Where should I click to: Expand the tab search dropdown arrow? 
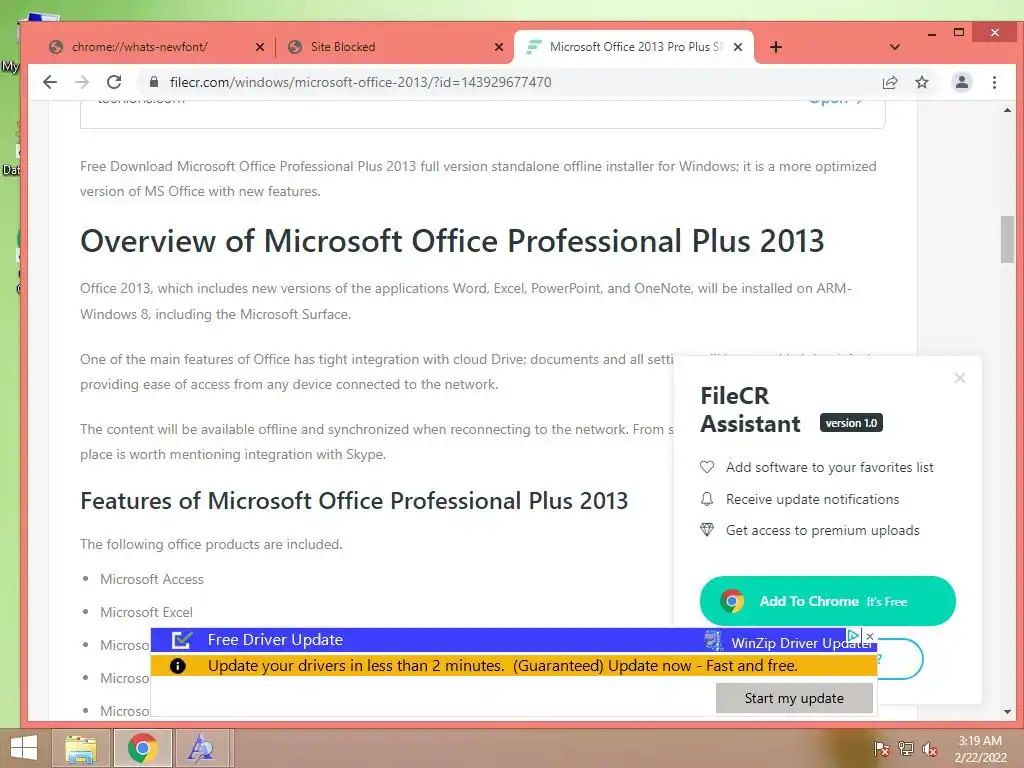(895, 47)
